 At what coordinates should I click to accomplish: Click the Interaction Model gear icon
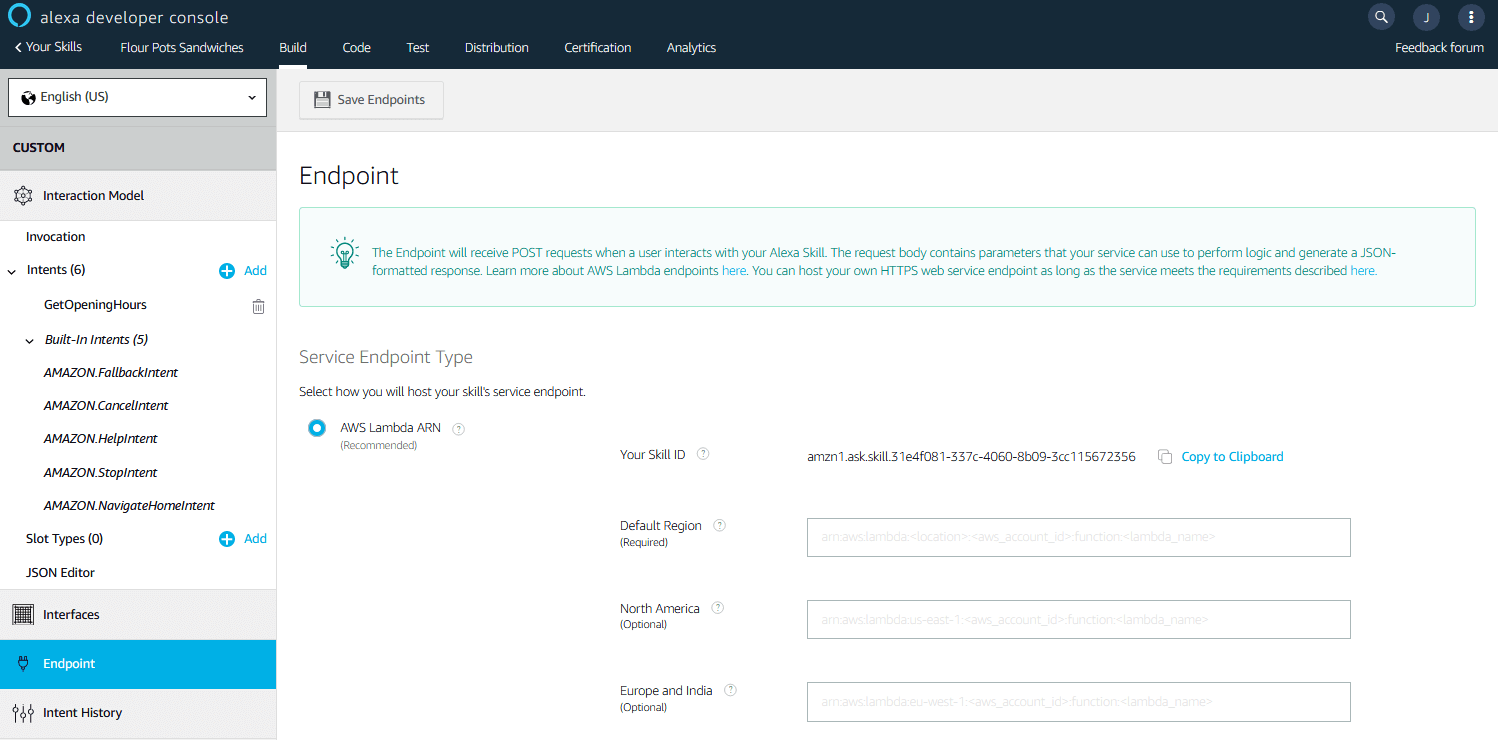[23, 196]
